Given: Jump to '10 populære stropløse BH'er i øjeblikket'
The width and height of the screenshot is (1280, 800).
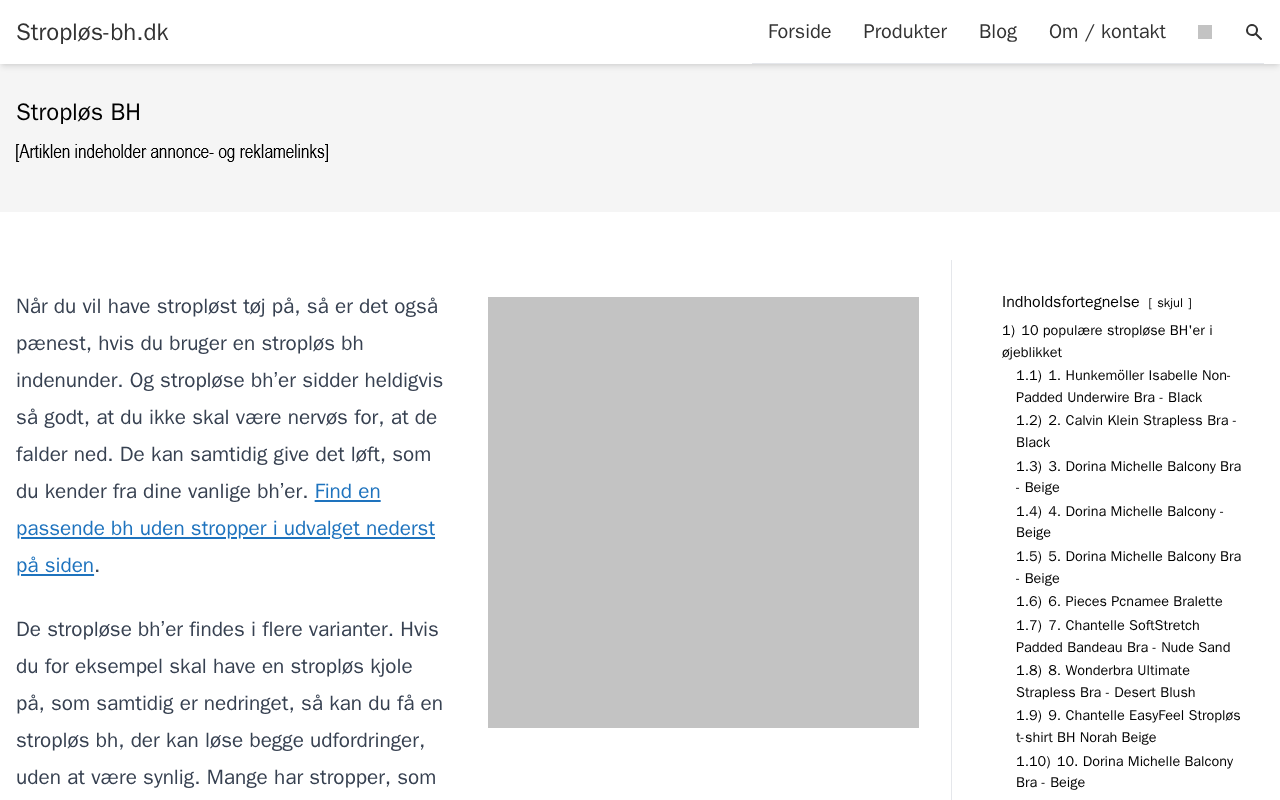Looking at the screenshot, I should point(1107,341).
